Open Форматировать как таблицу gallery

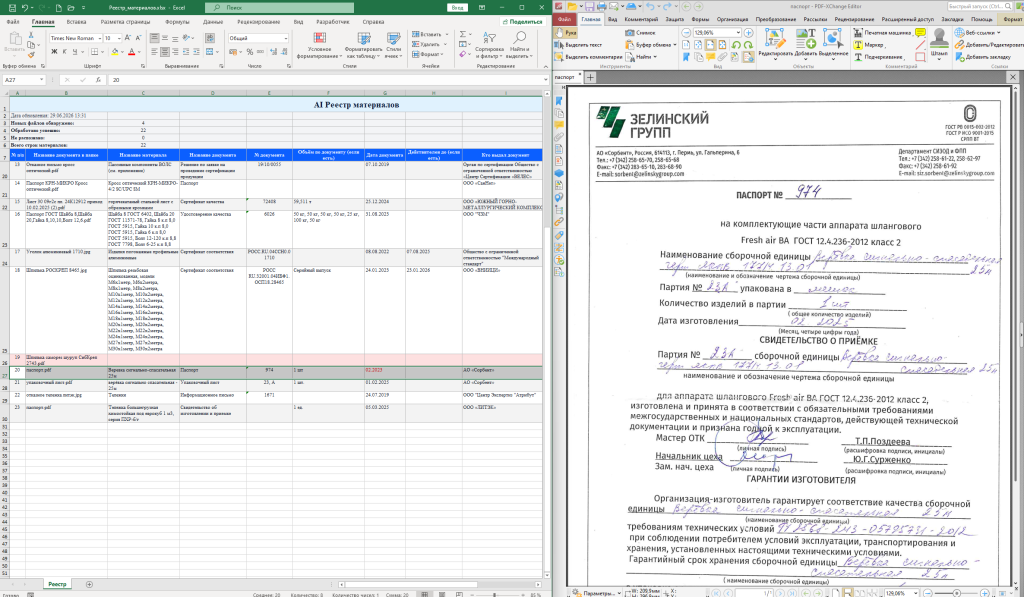[x=364, y=45]
